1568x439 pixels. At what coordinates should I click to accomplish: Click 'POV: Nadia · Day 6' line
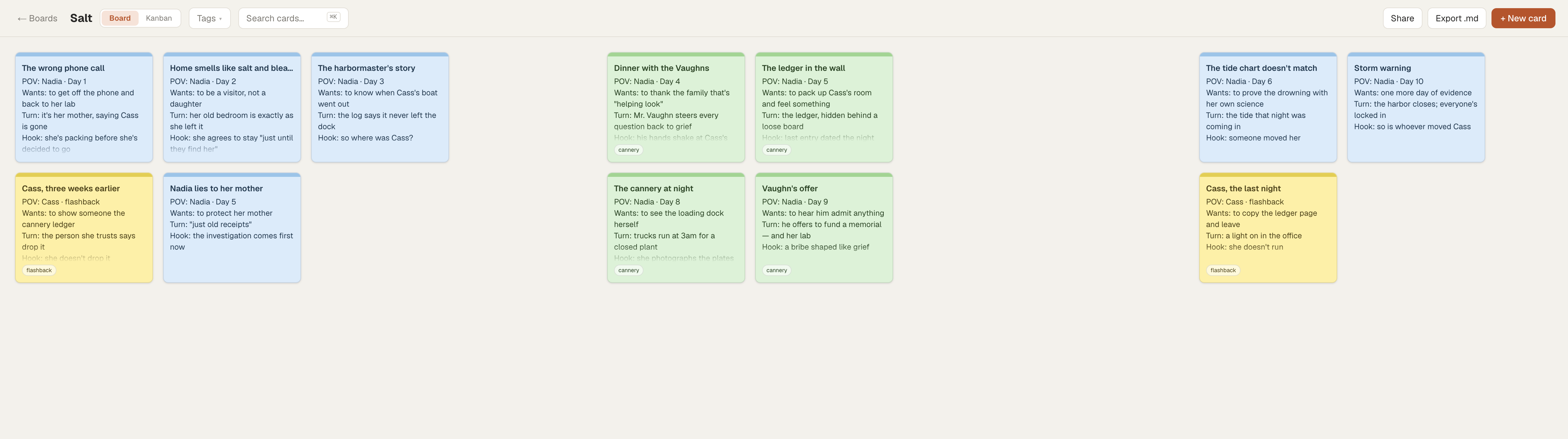coord(1239,82)
